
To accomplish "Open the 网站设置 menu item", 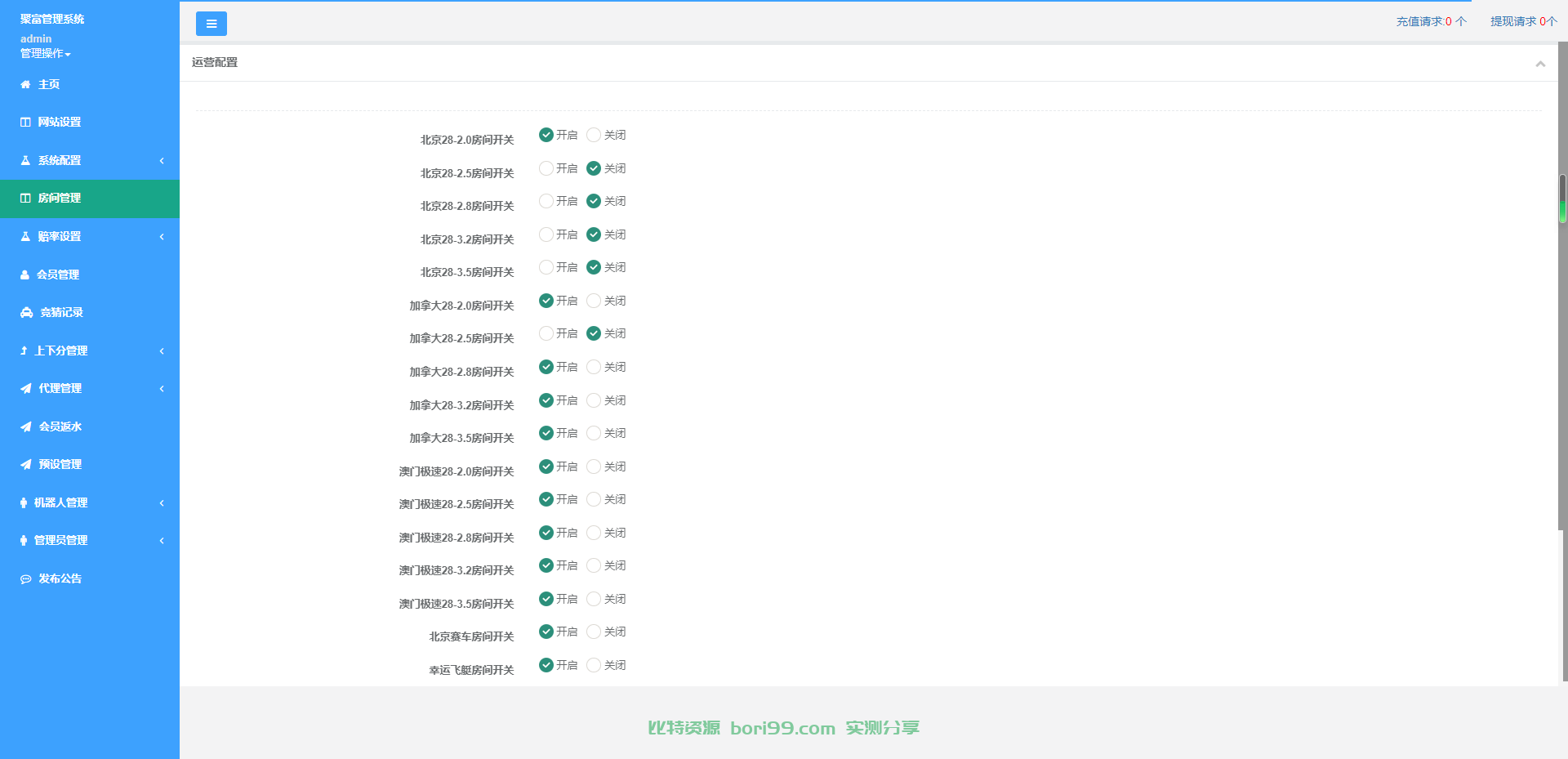I will coord(90,122).
